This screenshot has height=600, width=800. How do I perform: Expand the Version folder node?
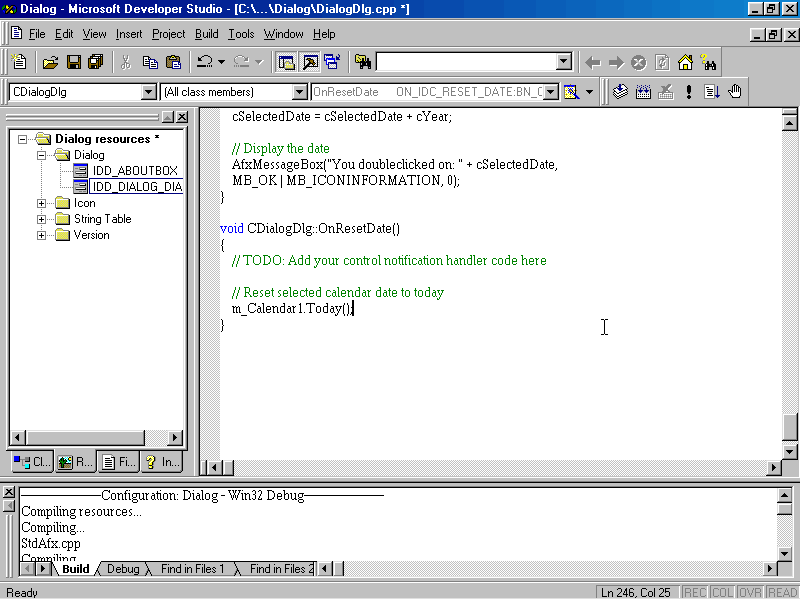(x=42, y=235)
